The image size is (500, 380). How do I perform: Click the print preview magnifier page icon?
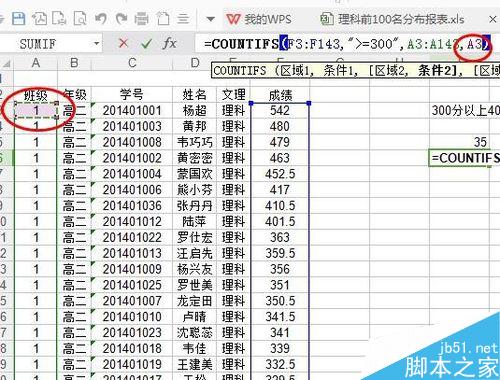point(80,19)
